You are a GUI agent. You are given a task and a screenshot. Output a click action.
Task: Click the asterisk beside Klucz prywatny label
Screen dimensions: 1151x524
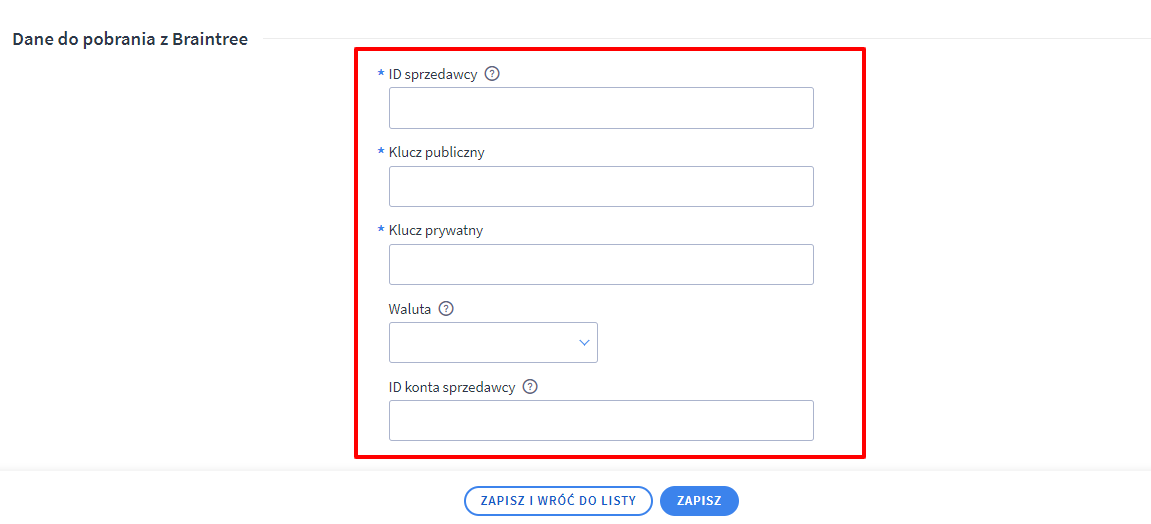point(381,230)
